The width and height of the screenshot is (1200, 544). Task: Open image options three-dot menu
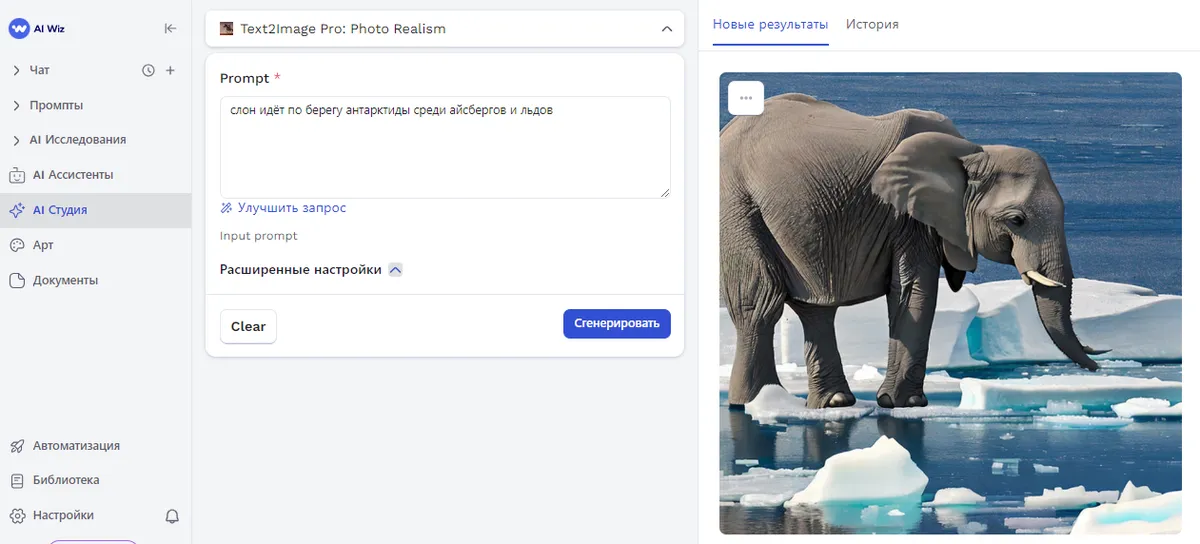[x=746, y=98]
